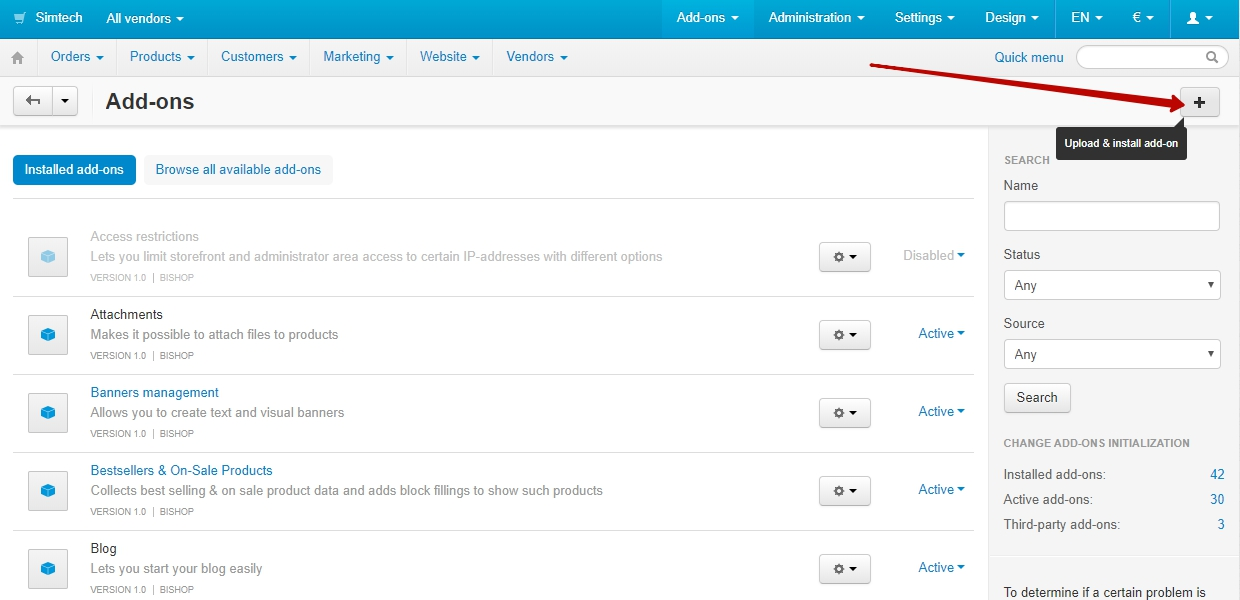Image resolution: width=1240 pixels, height=600 pixels.
Task: Open the Add-ons top menu
Action: click(x=707, y=18)
